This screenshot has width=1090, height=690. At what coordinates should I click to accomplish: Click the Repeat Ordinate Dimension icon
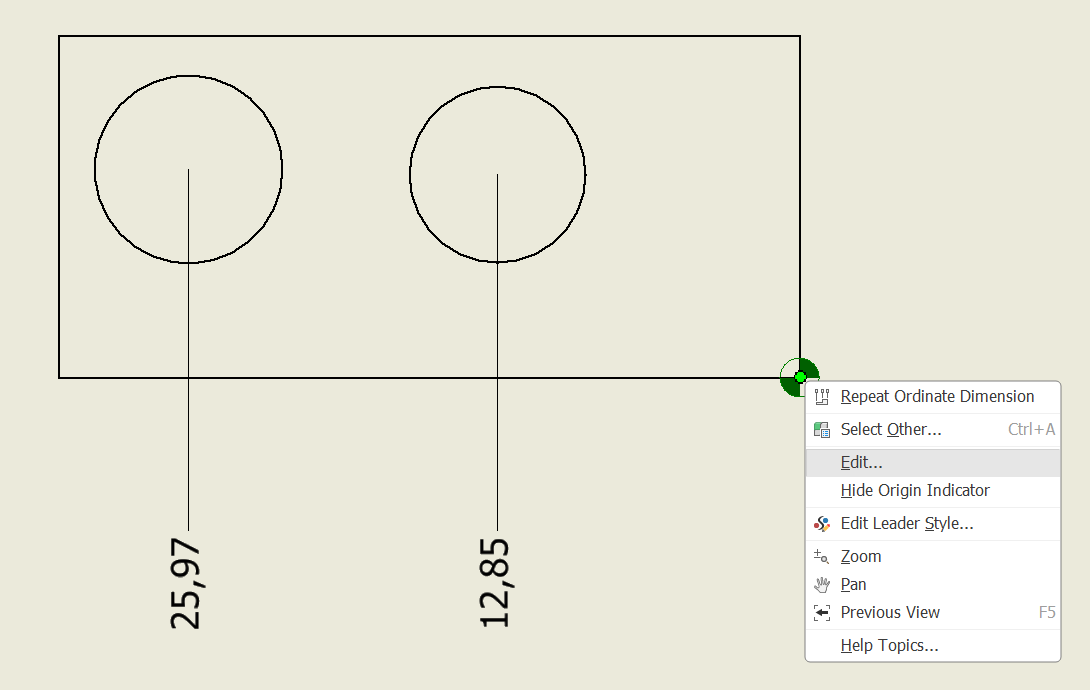click(x=822, y=397)
